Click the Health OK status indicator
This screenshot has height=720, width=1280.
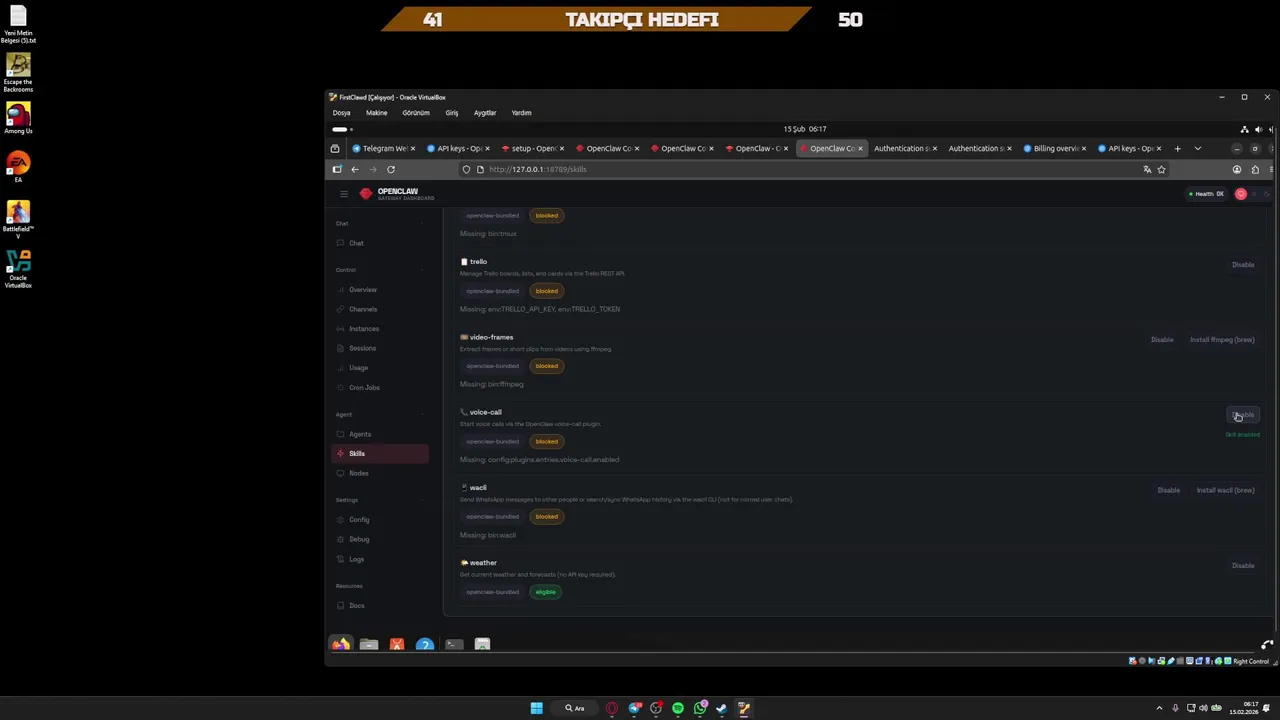click(x=1207, y=194)
